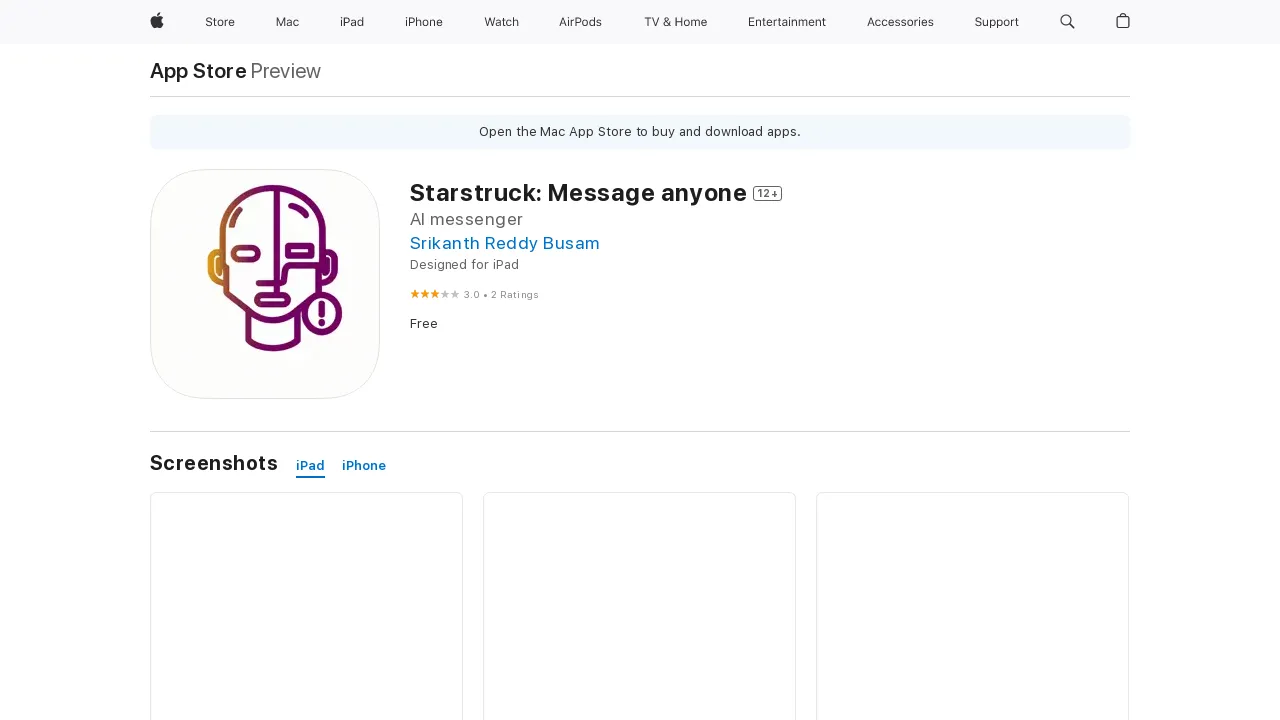Switch to the iPhone screenshots tab

point(364,466)
